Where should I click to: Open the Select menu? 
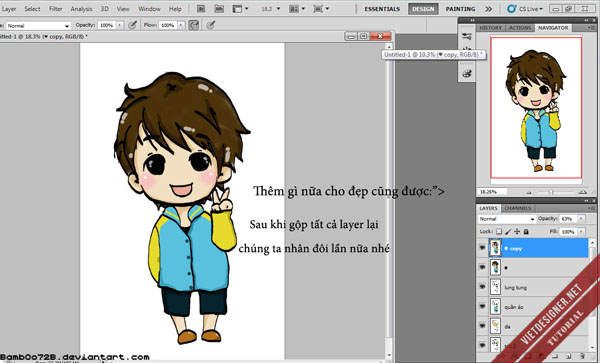(32, 8)
